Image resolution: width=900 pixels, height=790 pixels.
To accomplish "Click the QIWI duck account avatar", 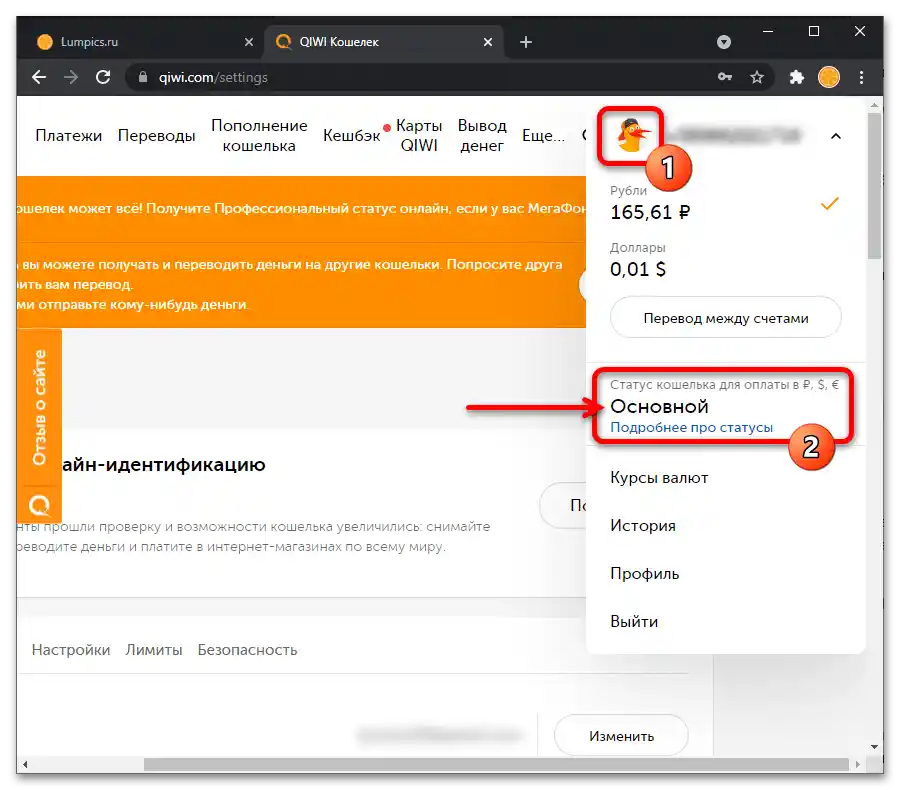I will pos(631,136).
